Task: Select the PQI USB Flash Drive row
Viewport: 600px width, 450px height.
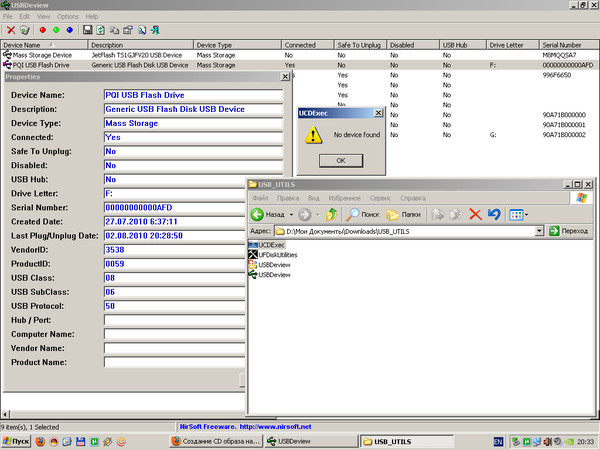Action: 300,65
